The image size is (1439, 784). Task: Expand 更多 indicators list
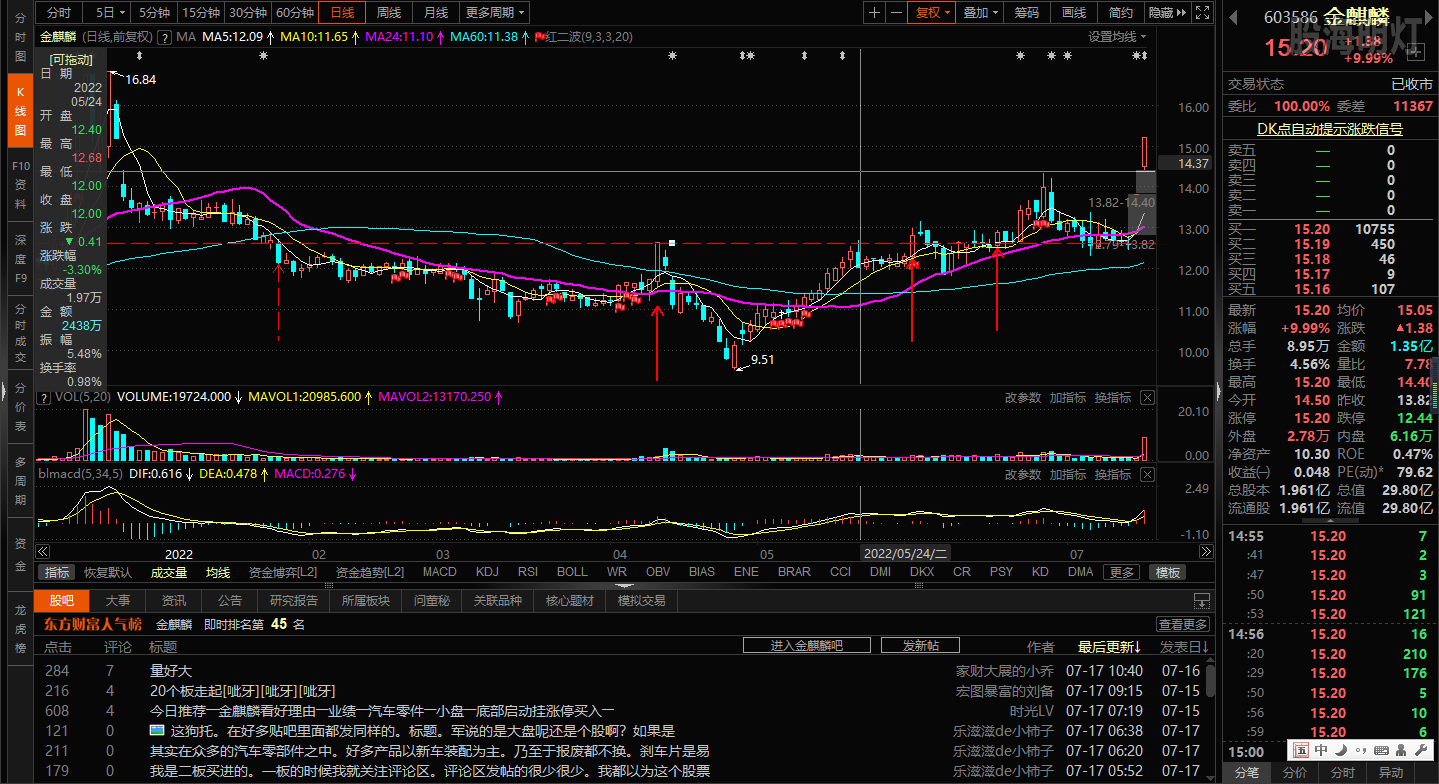pyautogui.click(x=1121, y=572)
